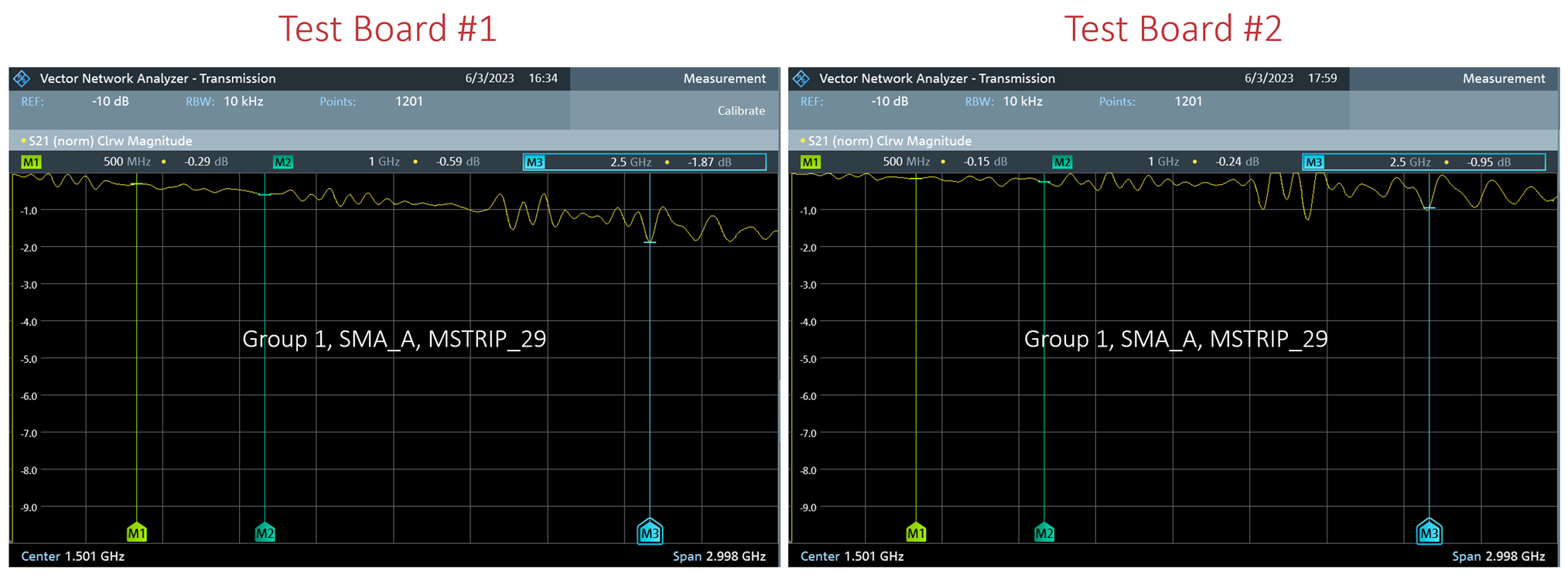Click the M3 reading -1.87 dB on Board #1
The width and height of the screenshot is (1568, 578).
[709, 162]
